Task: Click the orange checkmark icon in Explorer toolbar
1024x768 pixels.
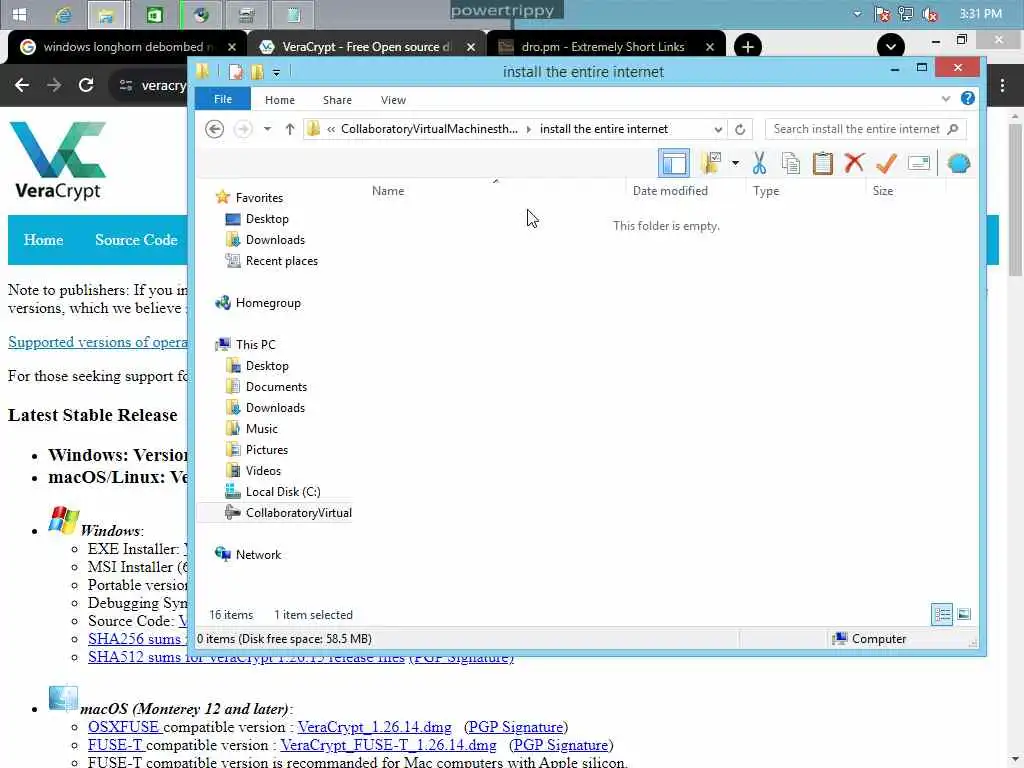Action: point(886,163)
